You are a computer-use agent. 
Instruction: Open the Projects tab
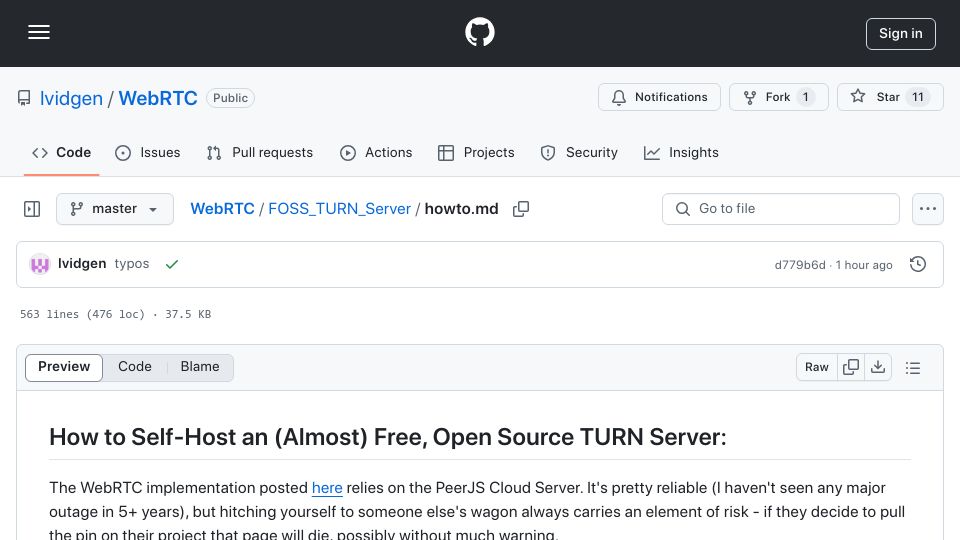coord(476,152)
